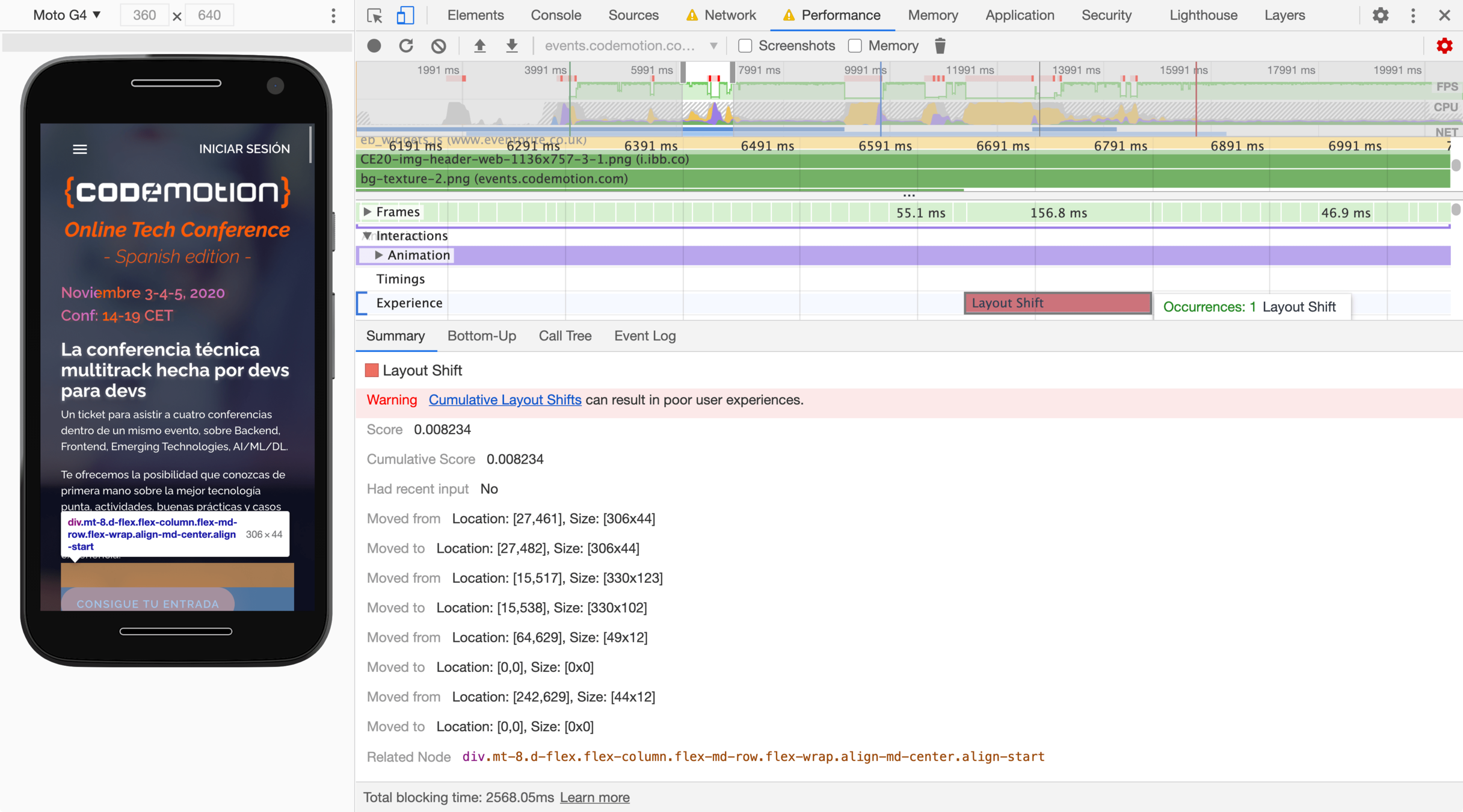Expand the Frames track
The width and height of the screenshot is (1463, 812).
tap(367, 212)
